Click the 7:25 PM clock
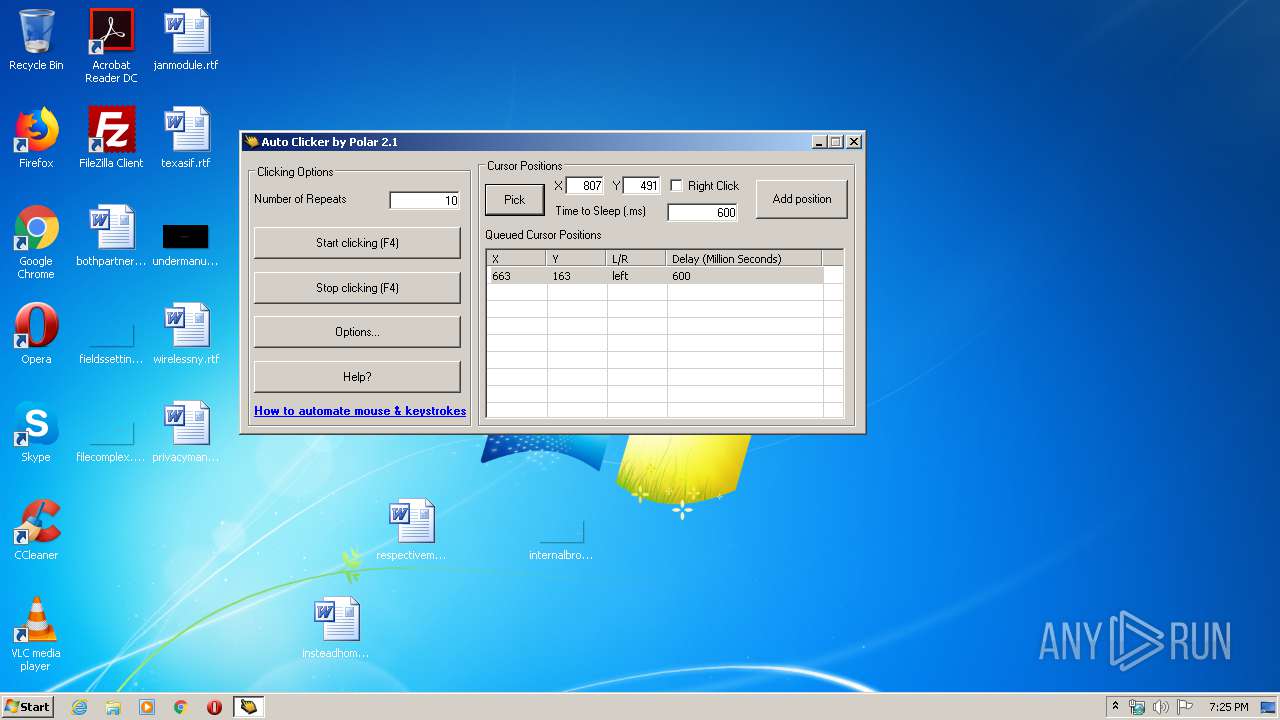The width and height of the screenshot is (1280, 720). point(1228,707)
